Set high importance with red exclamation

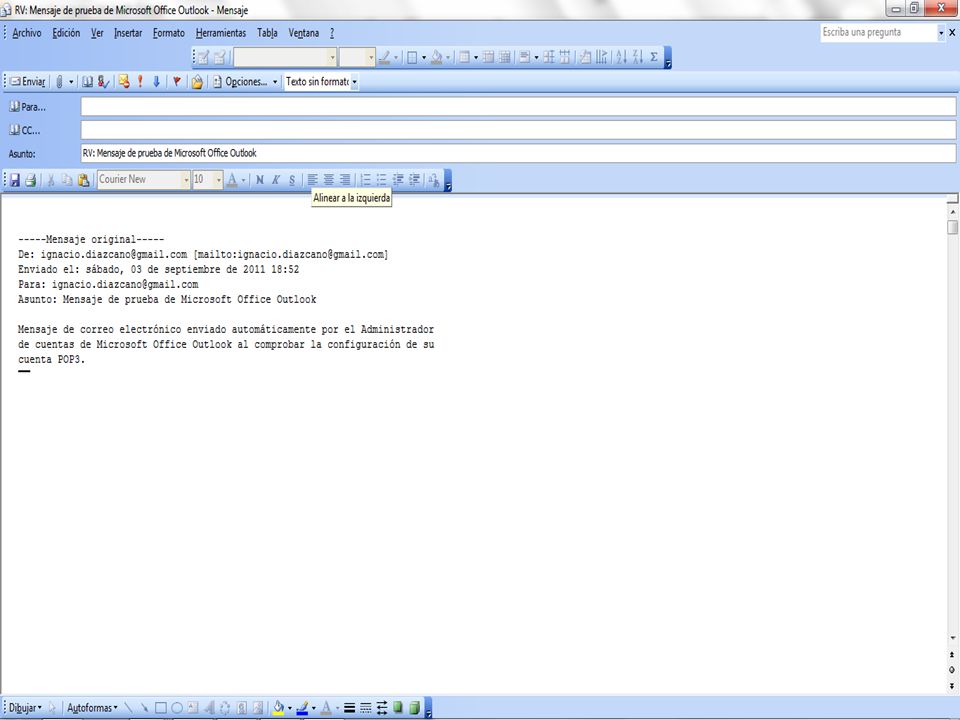click(x=140, y=81)
